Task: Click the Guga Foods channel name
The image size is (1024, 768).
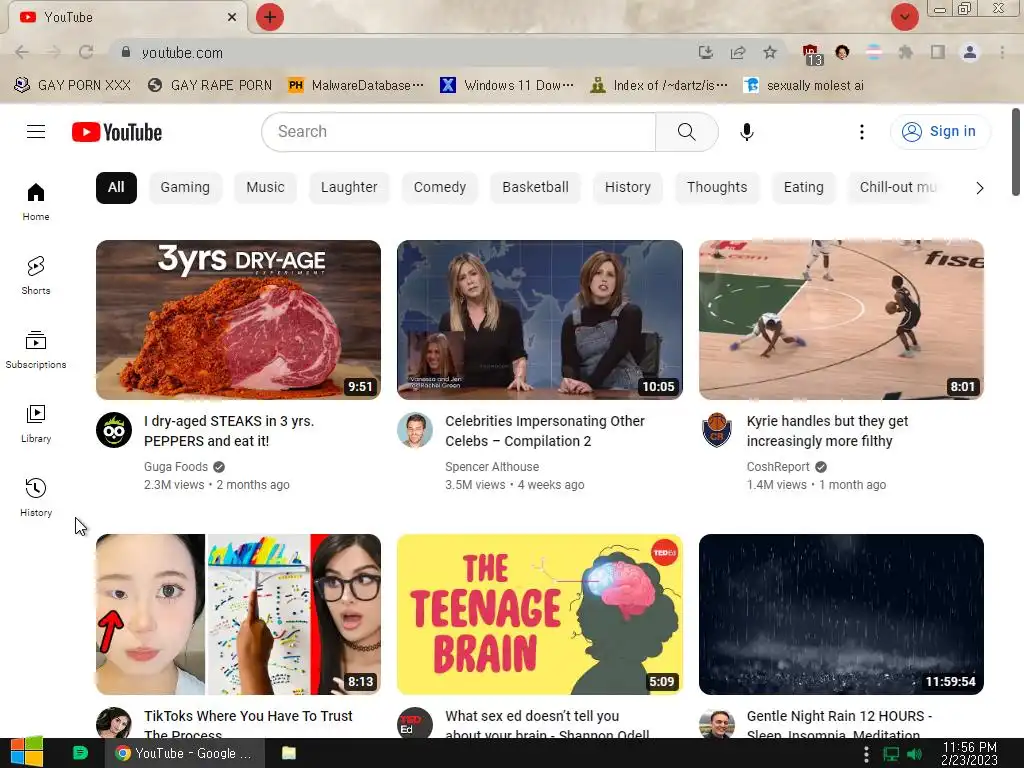Action: pyautogui.click(x=176, y=467)
